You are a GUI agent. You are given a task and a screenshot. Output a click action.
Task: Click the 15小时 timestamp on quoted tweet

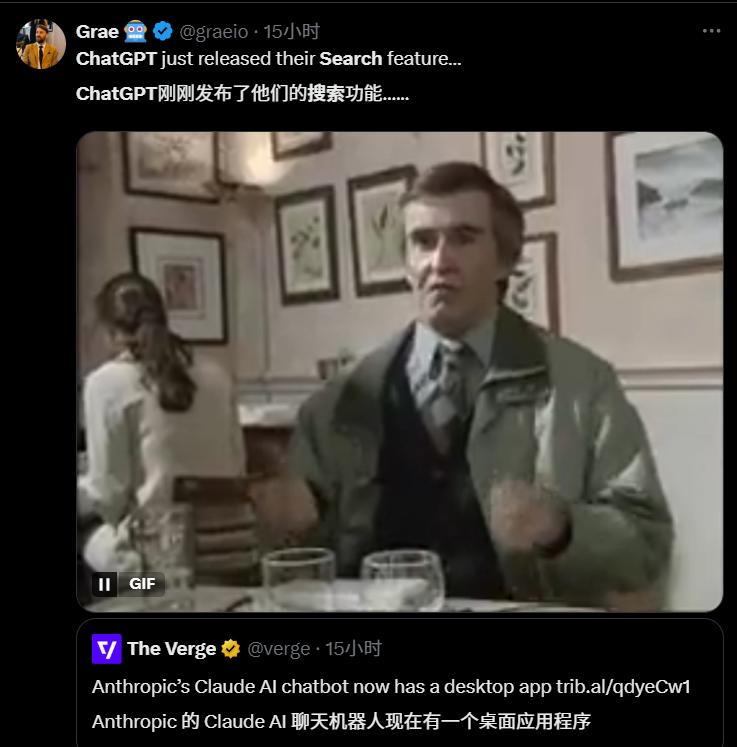pyautogui.click(x=353, y=648)
